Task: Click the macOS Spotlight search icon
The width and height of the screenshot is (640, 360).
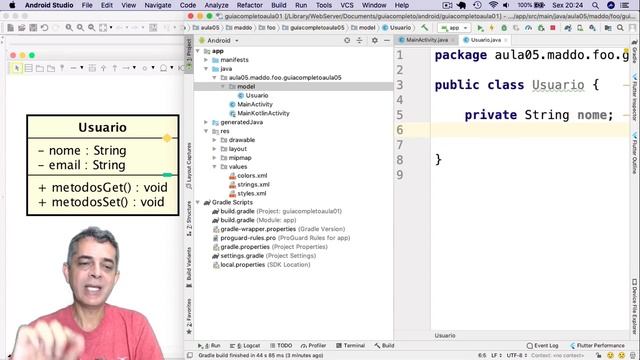Action: point(595,5)
